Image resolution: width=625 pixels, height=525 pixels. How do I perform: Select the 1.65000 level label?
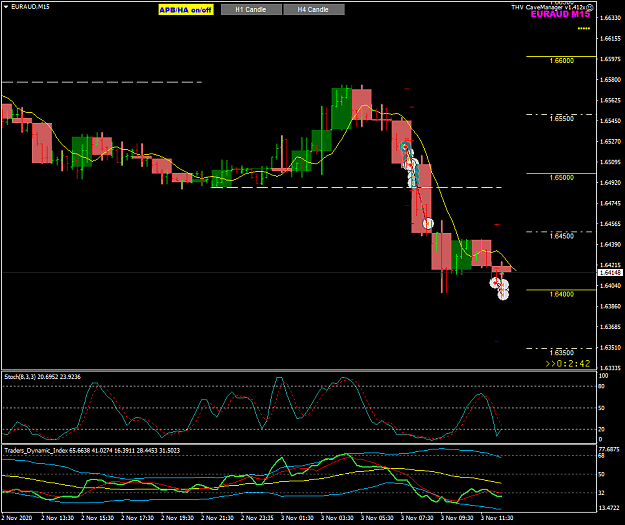(562, 177)
